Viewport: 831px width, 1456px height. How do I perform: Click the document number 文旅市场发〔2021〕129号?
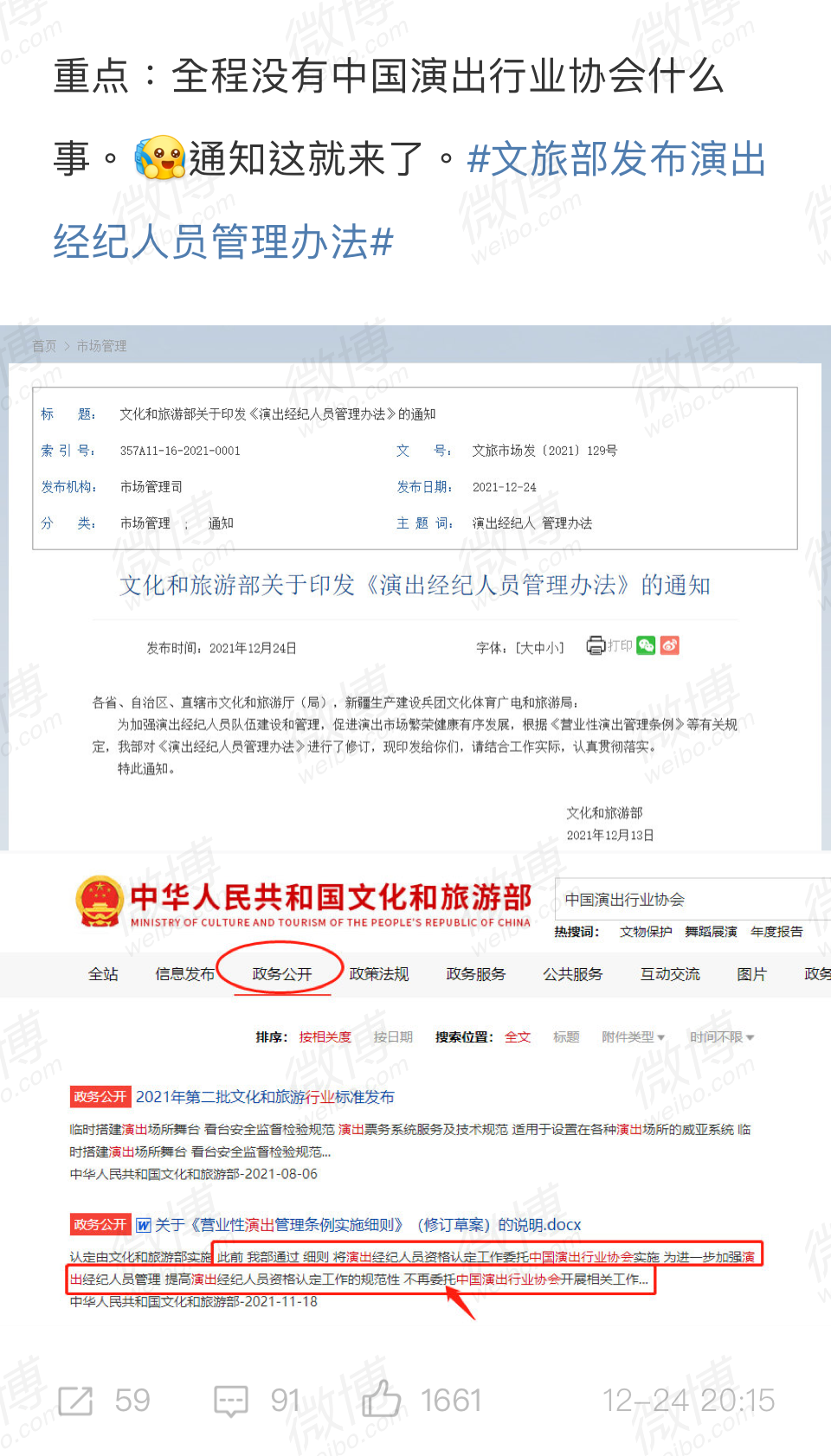(544, 451)
